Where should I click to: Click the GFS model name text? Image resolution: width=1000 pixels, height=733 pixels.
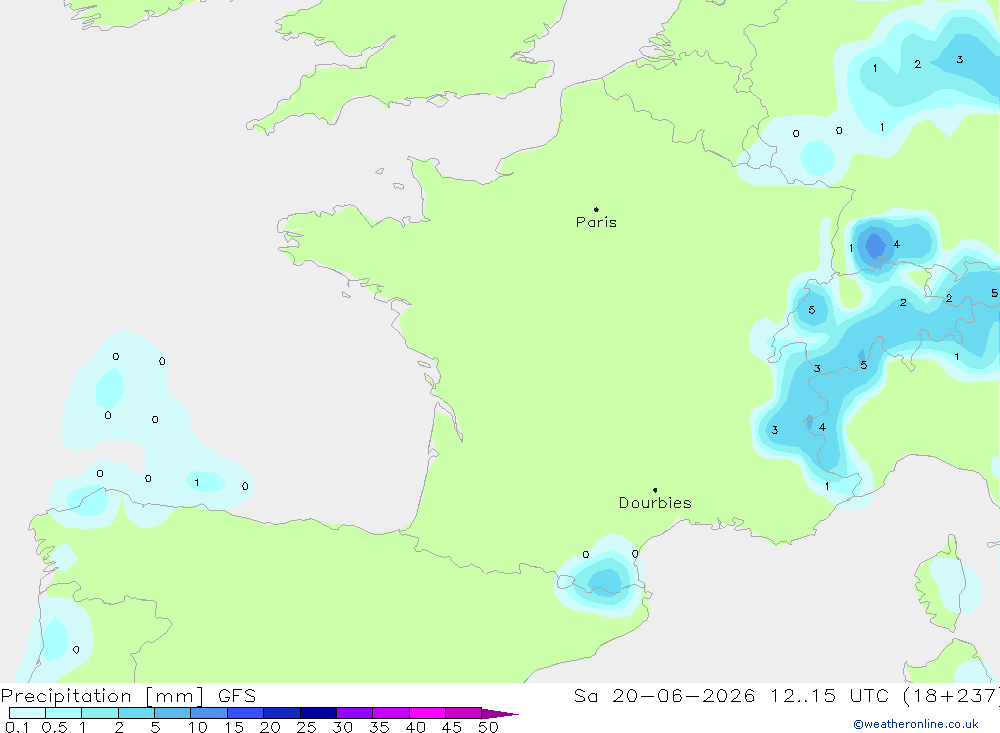click(x=237, y=696)
